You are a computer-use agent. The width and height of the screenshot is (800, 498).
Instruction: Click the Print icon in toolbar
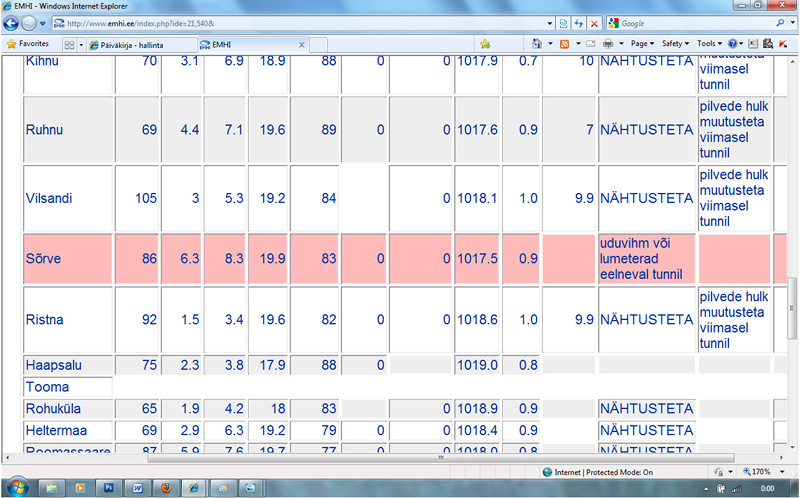(608, 44)
